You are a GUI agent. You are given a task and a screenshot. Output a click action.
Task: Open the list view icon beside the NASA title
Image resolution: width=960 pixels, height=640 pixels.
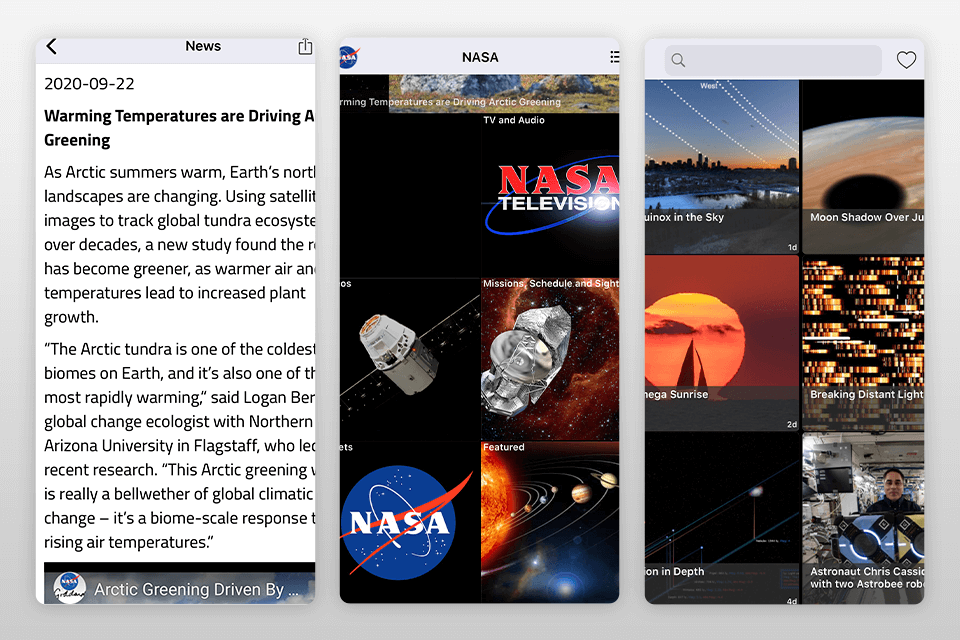click(x=615, y=57)
